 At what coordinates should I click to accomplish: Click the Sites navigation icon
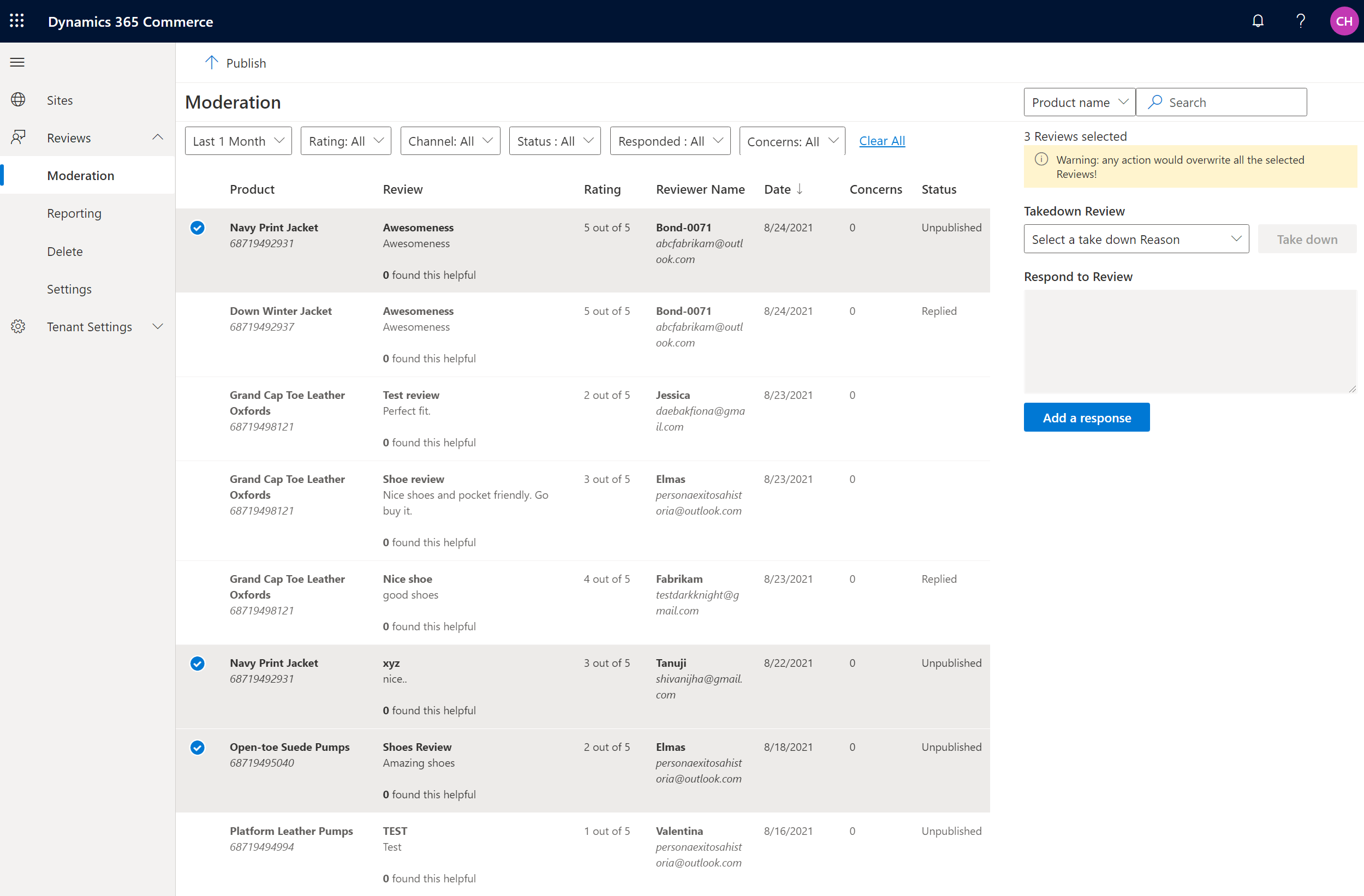pyautogui.click(x=19, y=99)
